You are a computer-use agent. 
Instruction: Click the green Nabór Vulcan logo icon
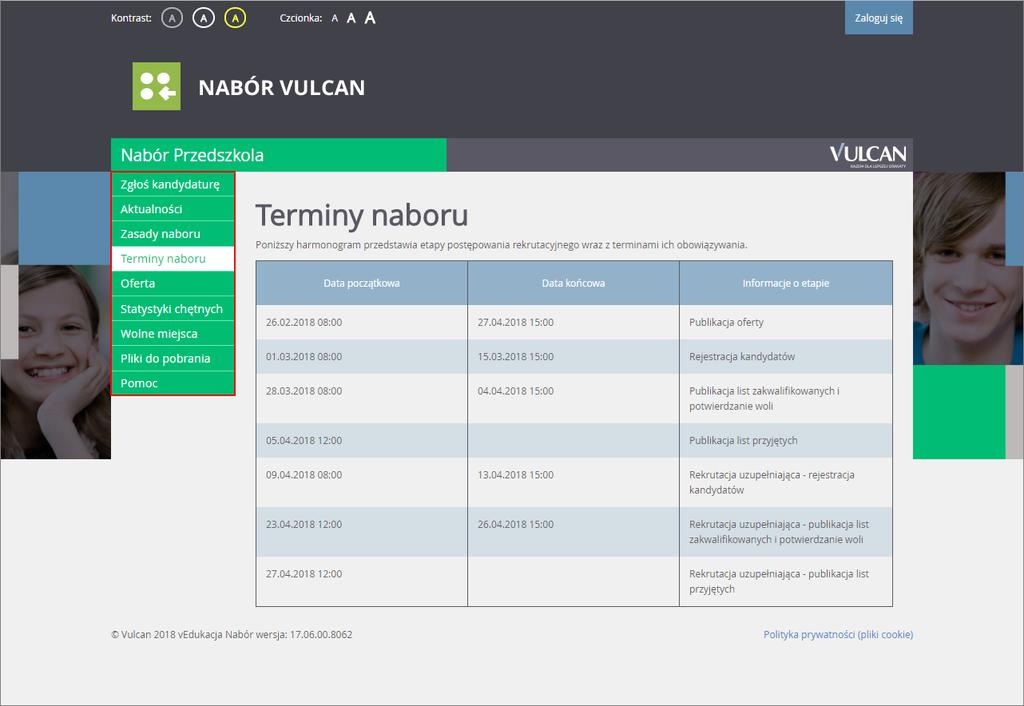coord(157,86)
